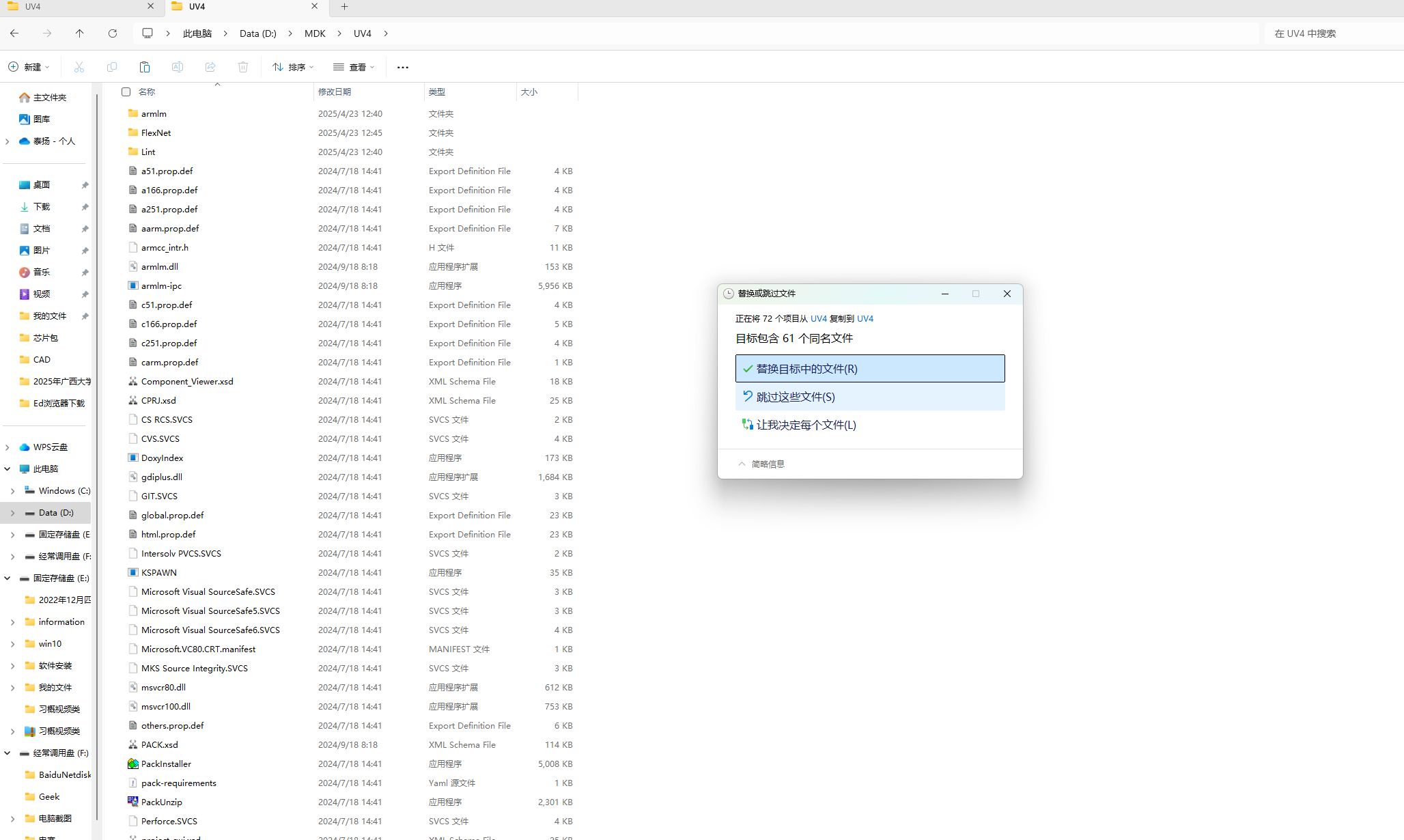The image size is (1404, 840).
Task: Open the 排序 sort dropdown
Action: 294,67
